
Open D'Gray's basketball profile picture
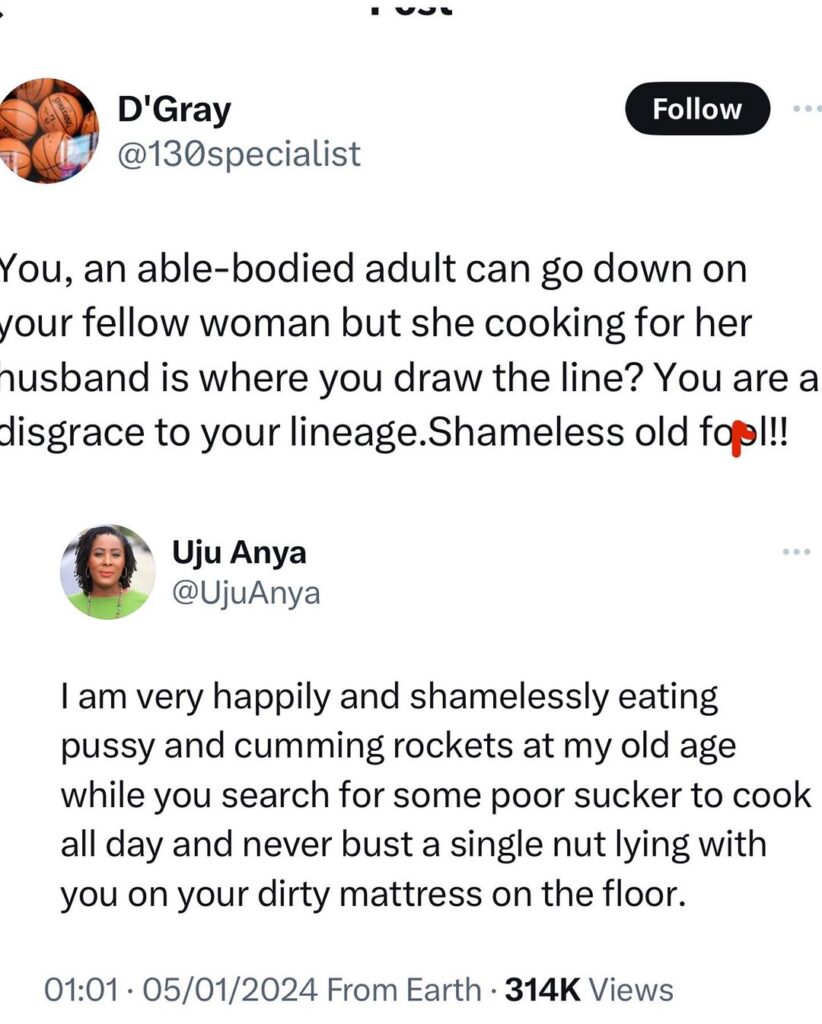[48, 131]
